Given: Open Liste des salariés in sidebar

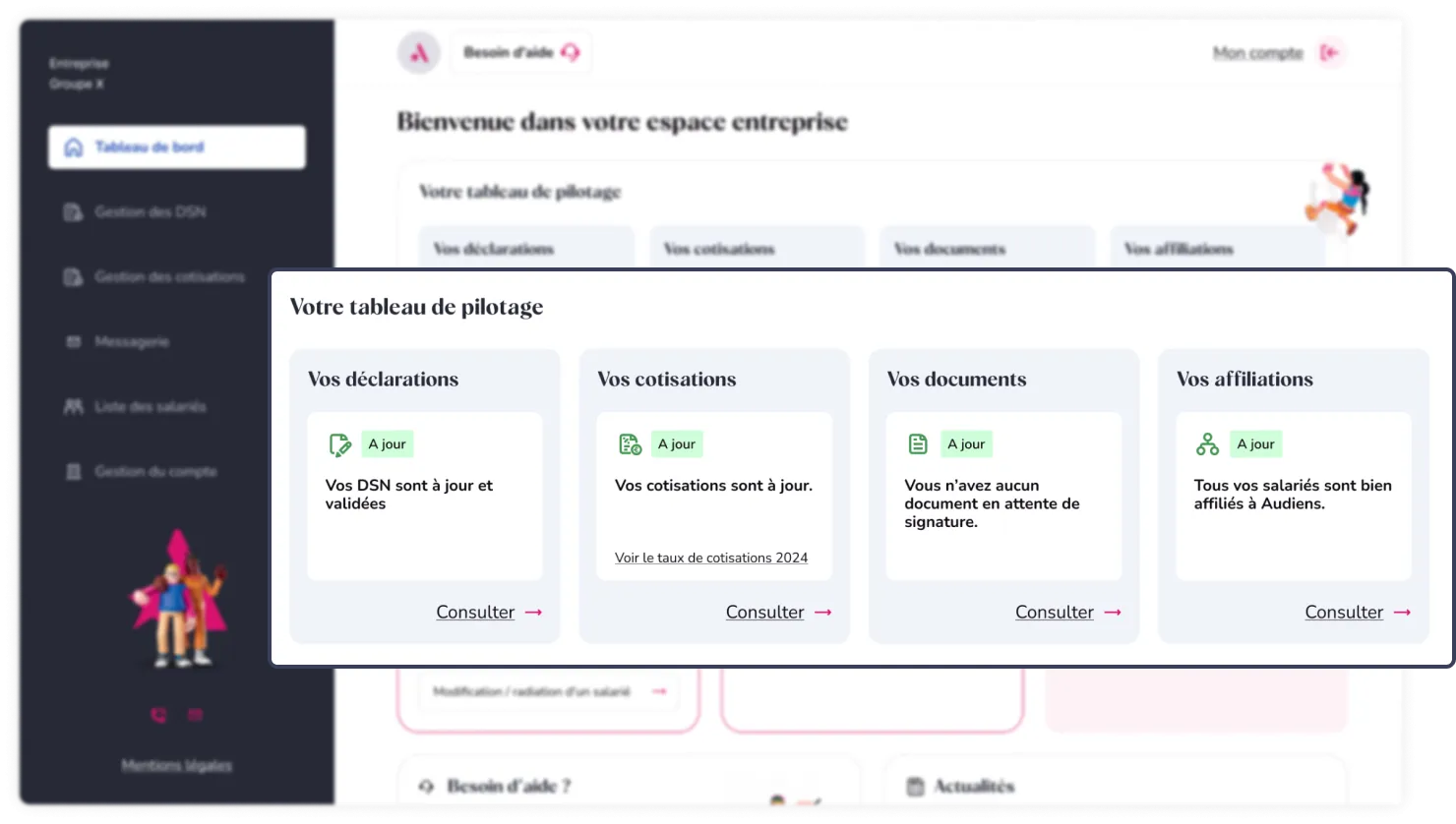Looking at the screenshot, I should 150,407.
